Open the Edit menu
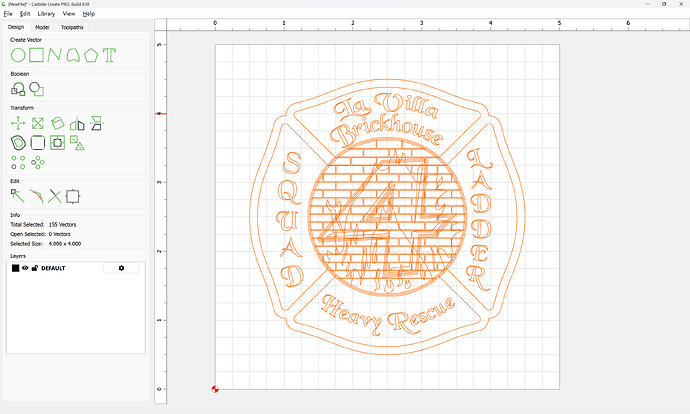 tap(25, 14)
